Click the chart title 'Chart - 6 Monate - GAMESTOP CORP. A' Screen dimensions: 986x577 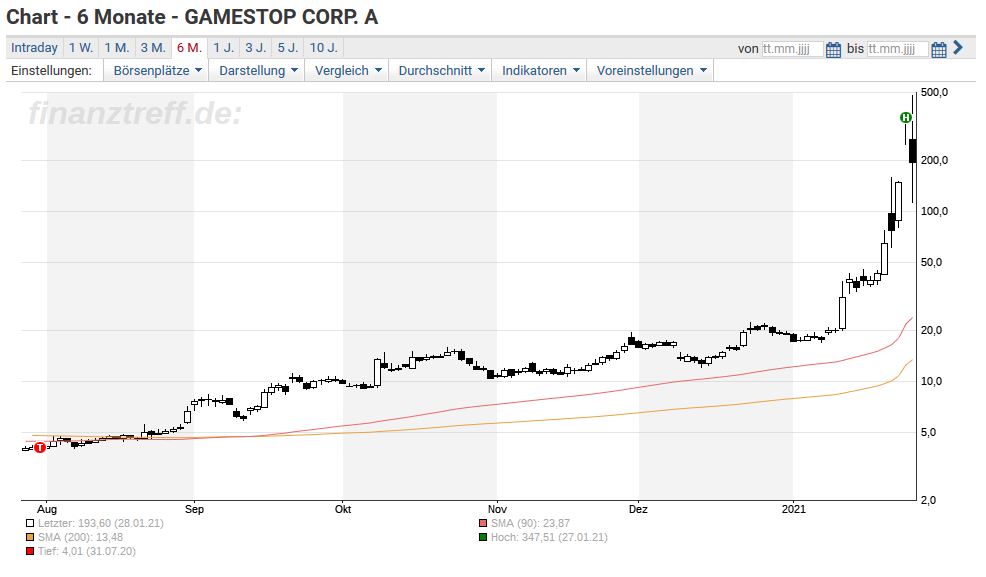click(192, 17)
